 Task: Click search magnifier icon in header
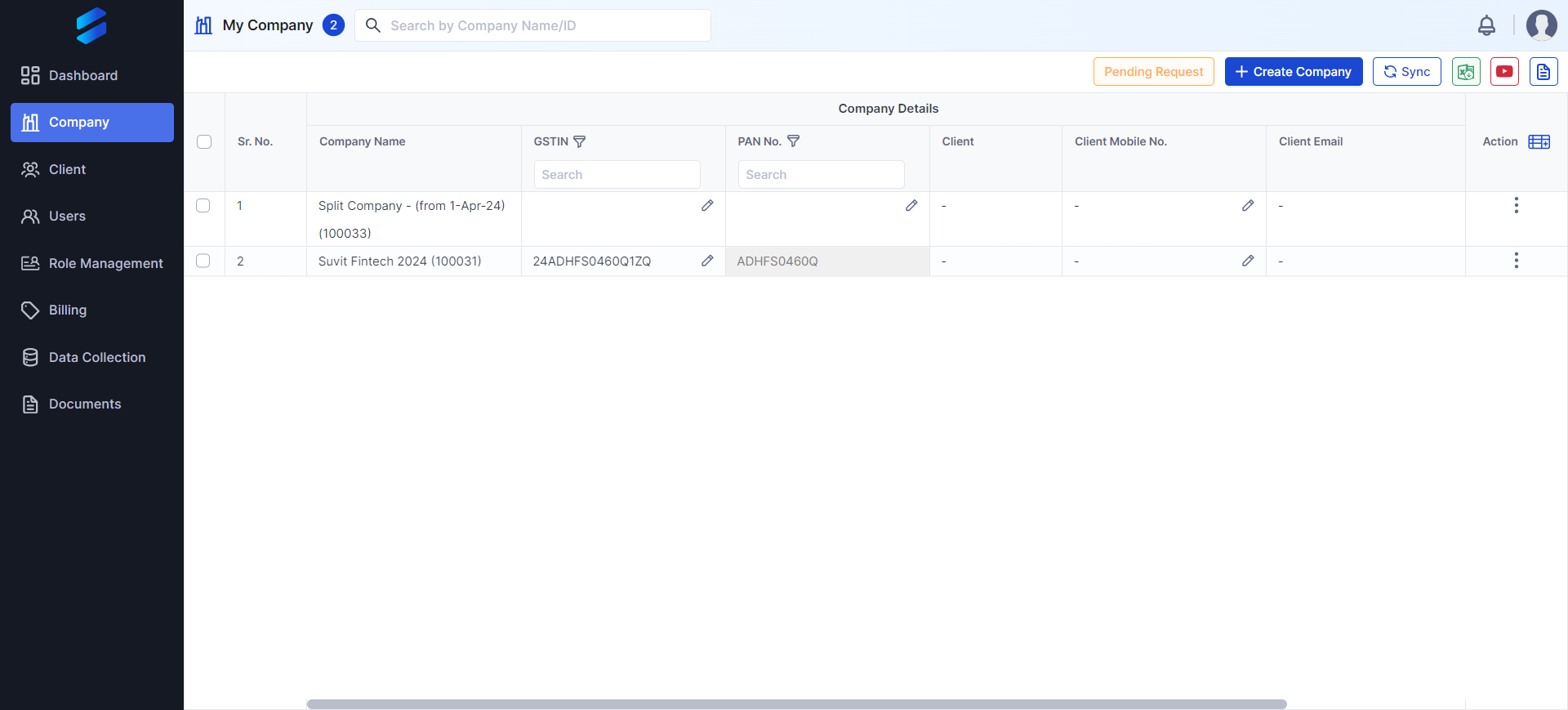click(373, 25)
